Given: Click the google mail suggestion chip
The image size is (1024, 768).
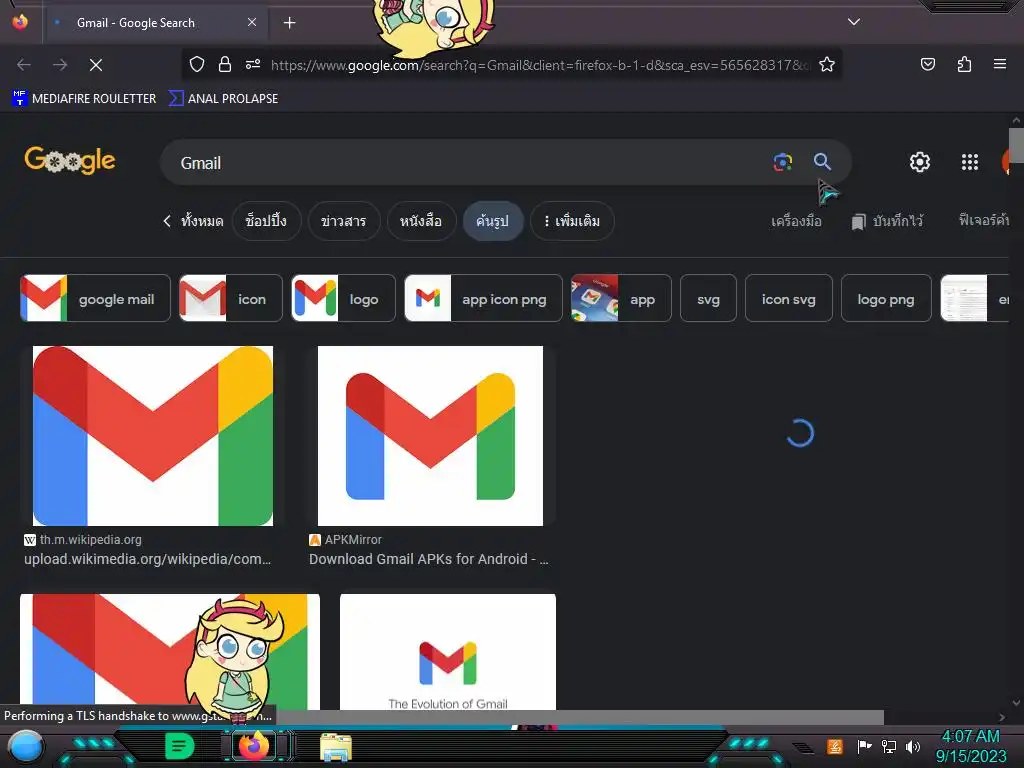Looking at the screenshot, I should point(95,298).
